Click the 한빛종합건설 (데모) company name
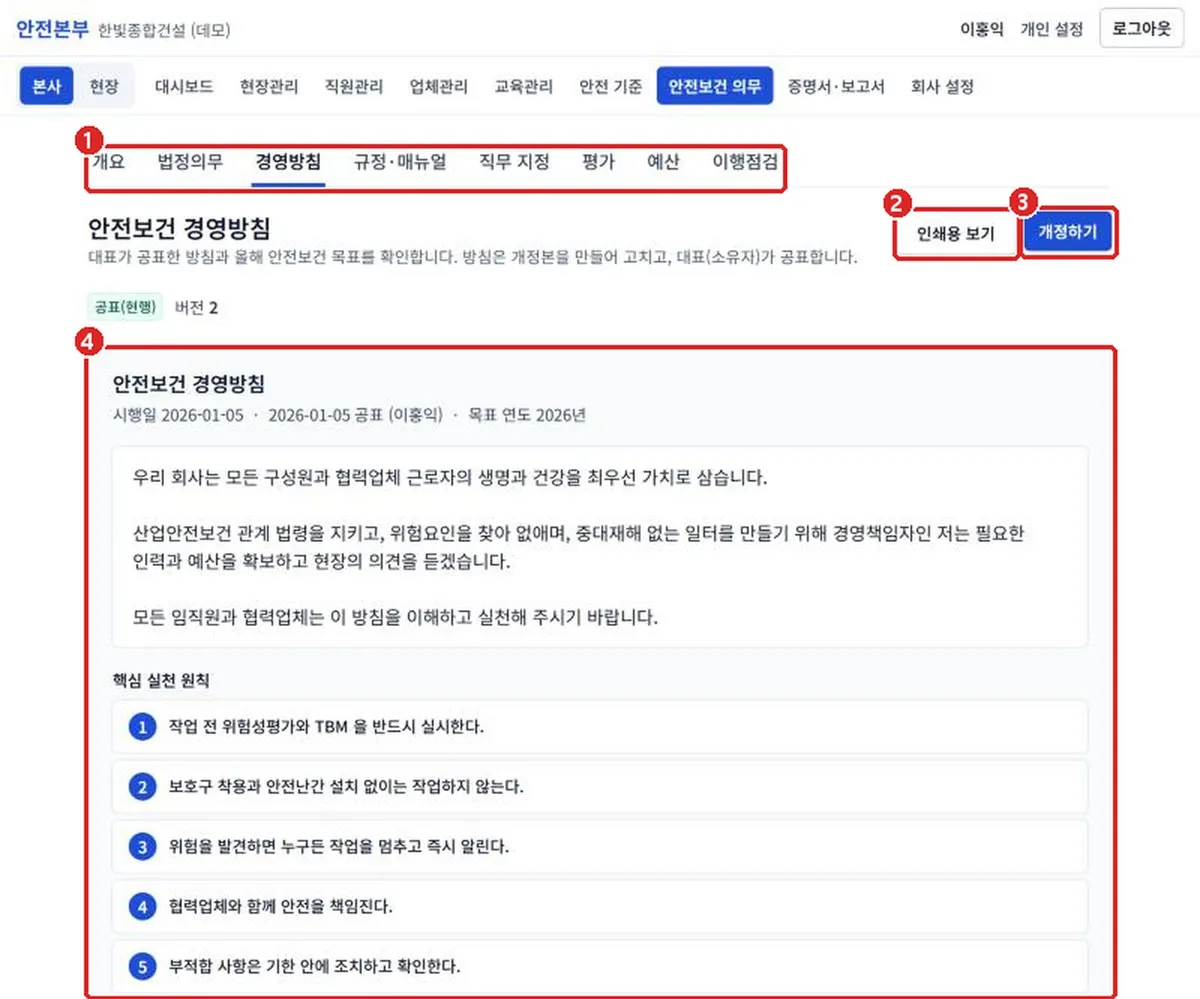 pyautogui.click(x=165, y=31)
